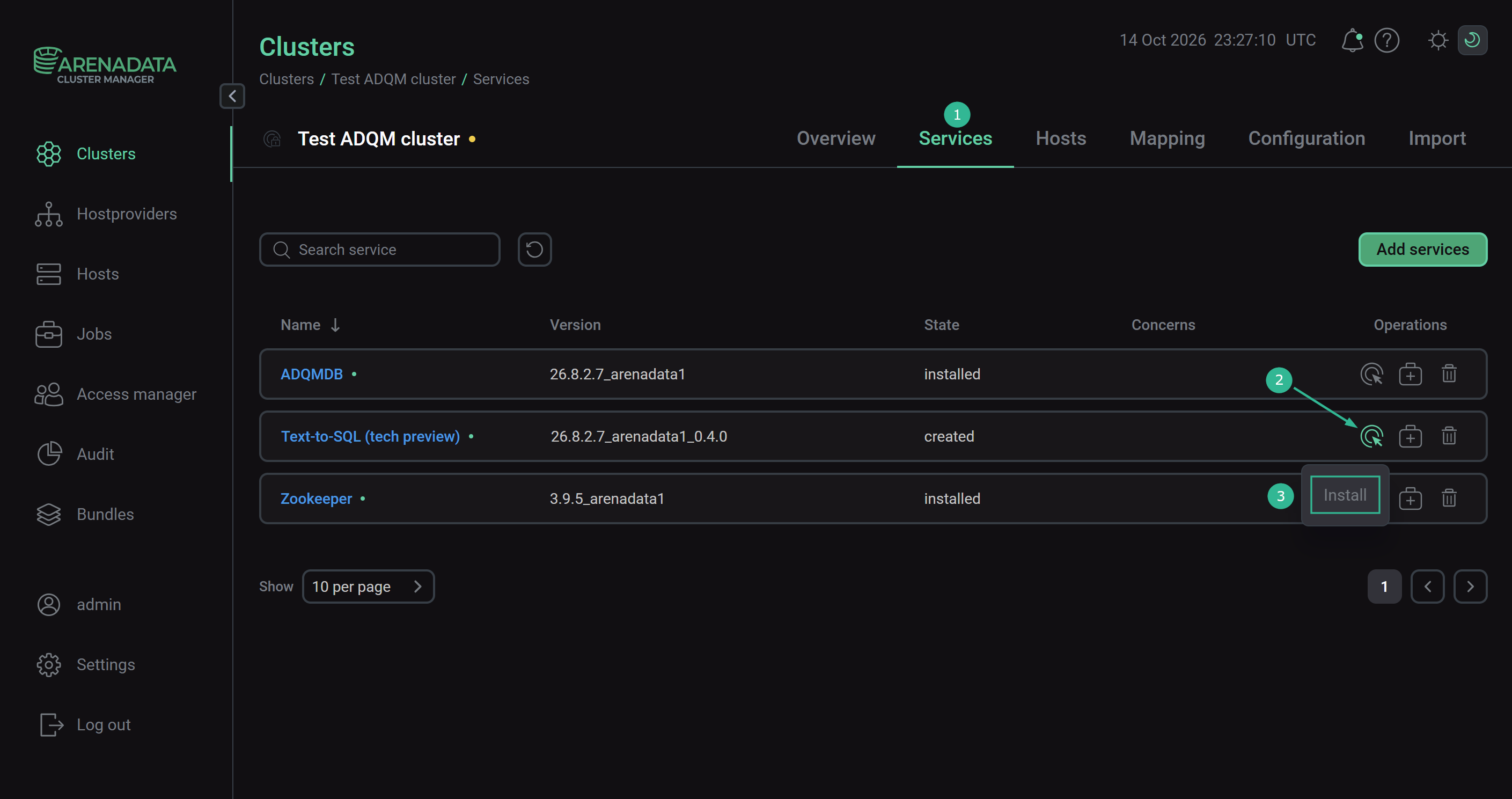Open the notifications bell
Screen dimensions: 1512x799
[x=1352, y=40]
